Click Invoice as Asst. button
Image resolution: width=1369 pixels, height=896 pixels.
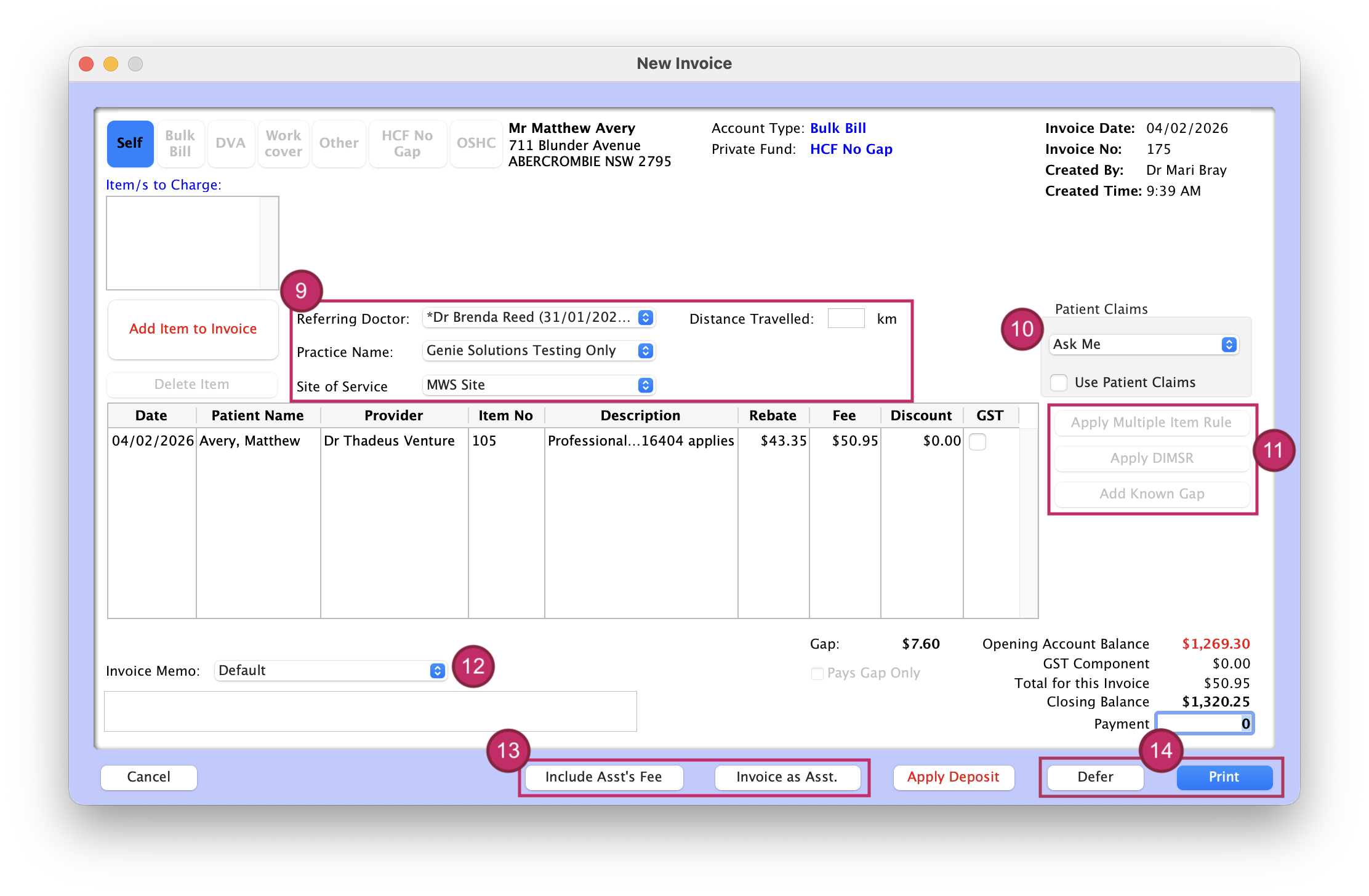click(787, 777)
